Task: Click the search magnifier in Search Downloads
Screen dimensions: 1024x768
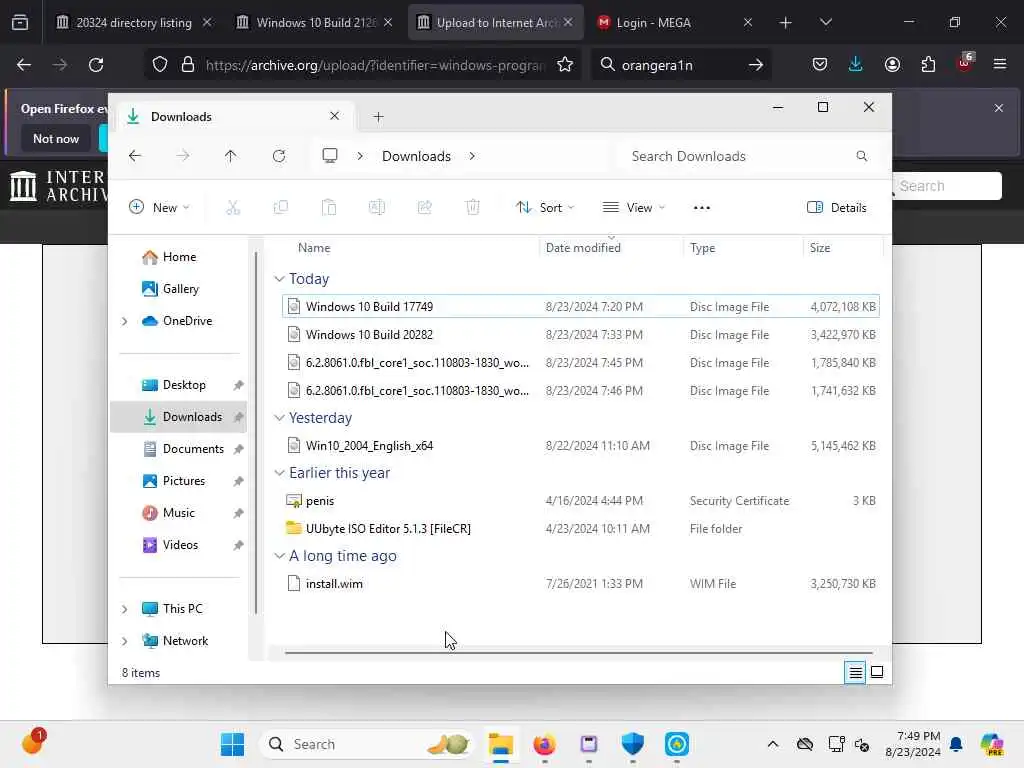Action: [861, 156]
